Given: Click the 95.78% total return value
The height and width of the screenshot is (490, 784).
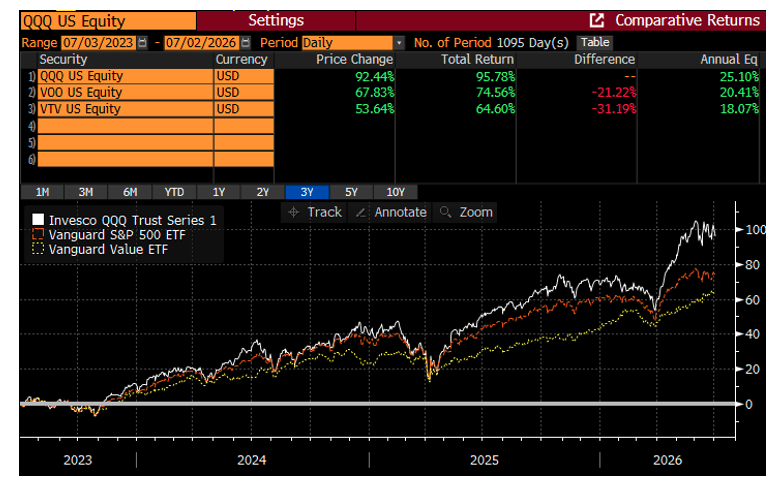Looking at the screenshot, I should click(x=495, y=76).
